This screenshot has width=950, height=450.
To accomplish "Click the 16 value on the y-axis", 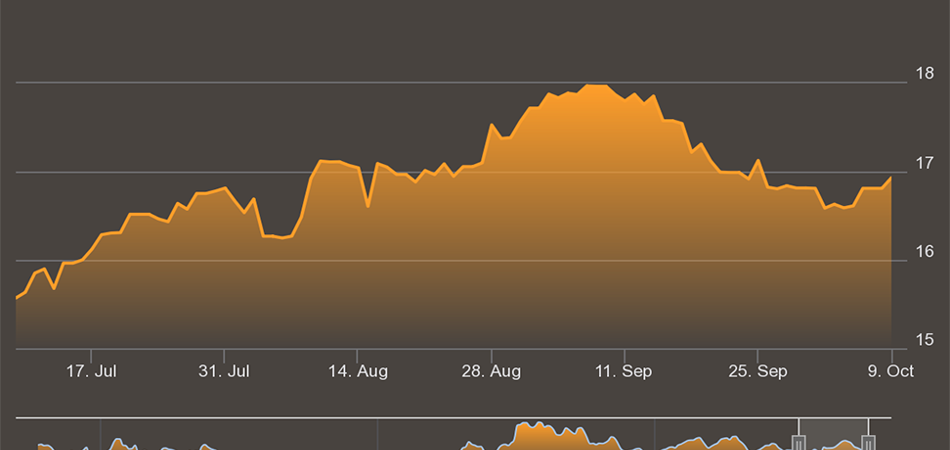I will 925,252.
